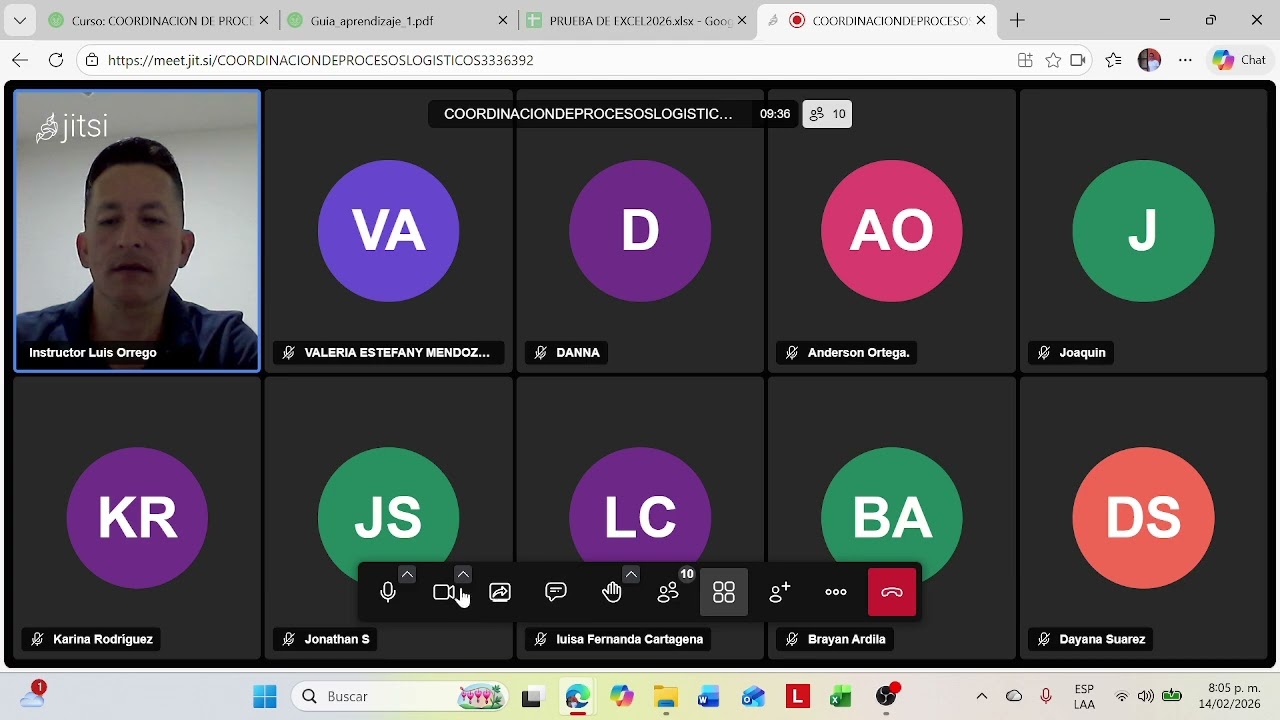Open reactions arrow above raise hand
1280x720 pixels.
[x=631, y=574]
